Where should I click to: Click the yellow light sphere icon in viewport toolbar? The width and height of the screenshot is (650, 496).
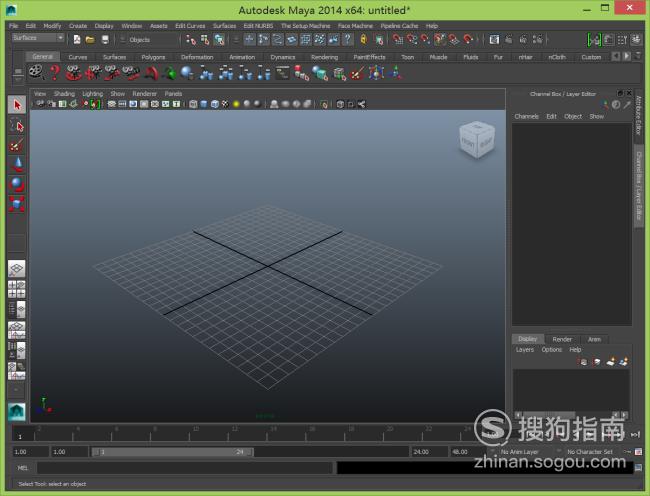point(236,104)
